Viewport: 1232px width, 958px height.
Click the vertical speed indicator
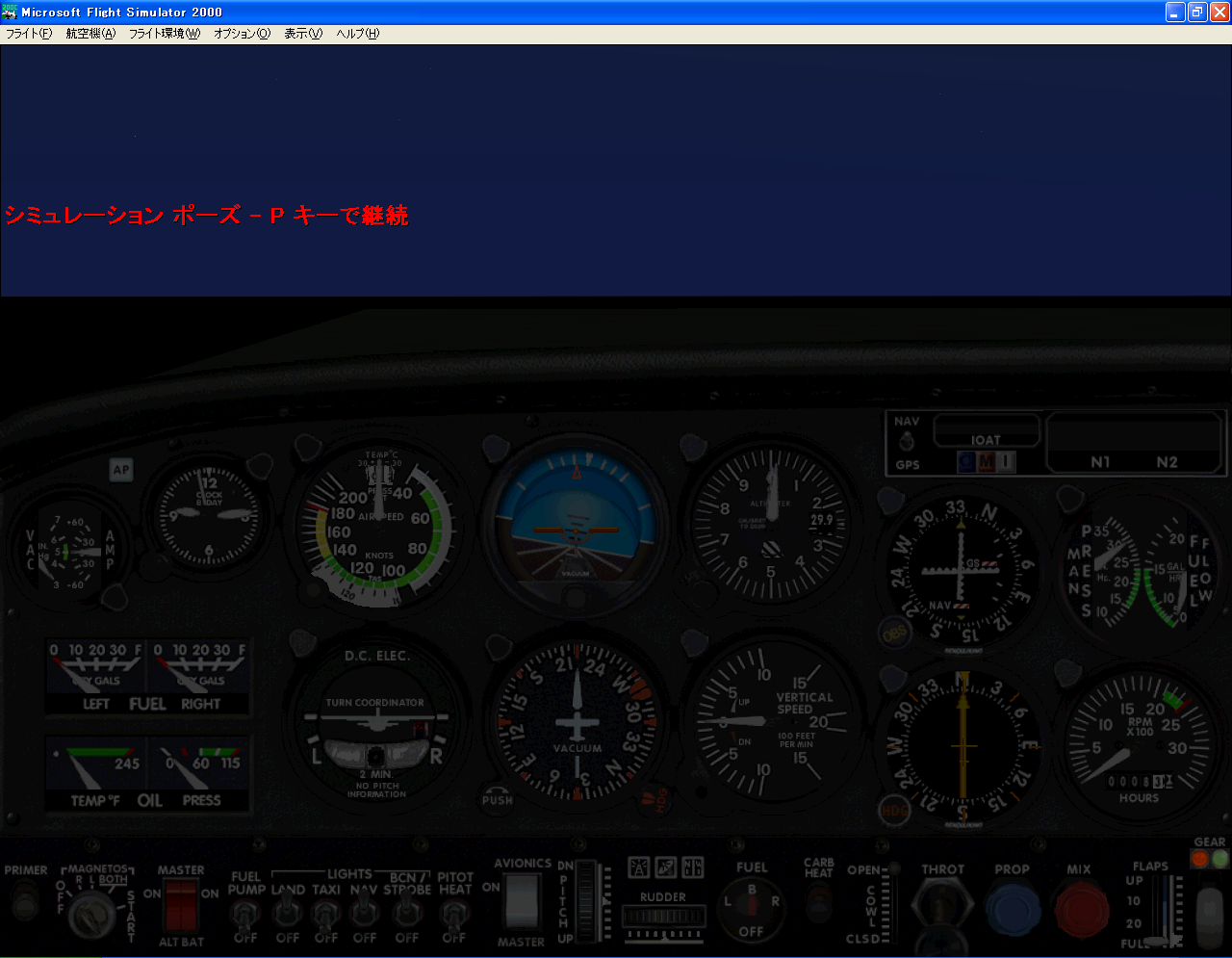click(x=771, y=721)
